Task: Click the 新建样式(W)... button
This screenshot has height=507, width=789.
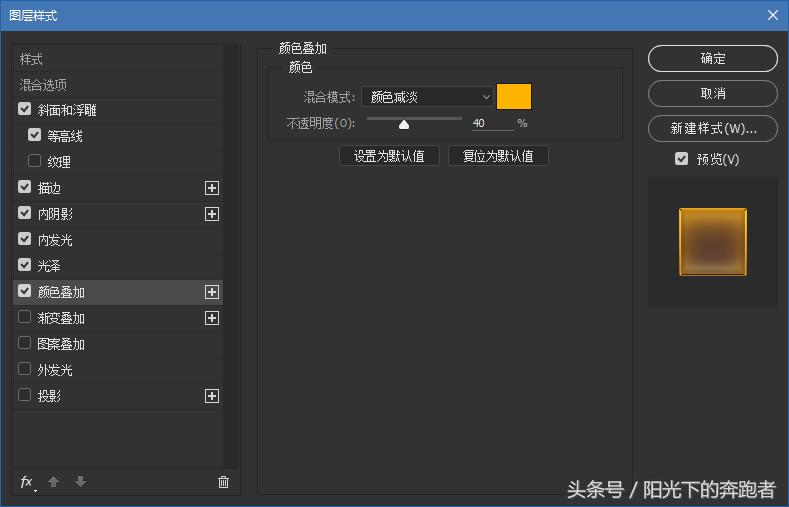Action: (713, 129)
